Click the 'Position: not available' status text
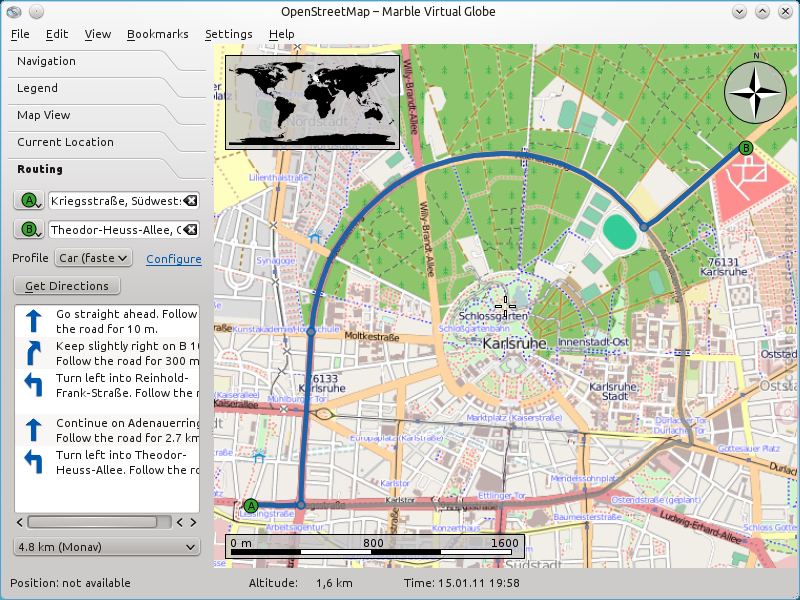This screenshot has width=800, height=600. coord(70,583)
